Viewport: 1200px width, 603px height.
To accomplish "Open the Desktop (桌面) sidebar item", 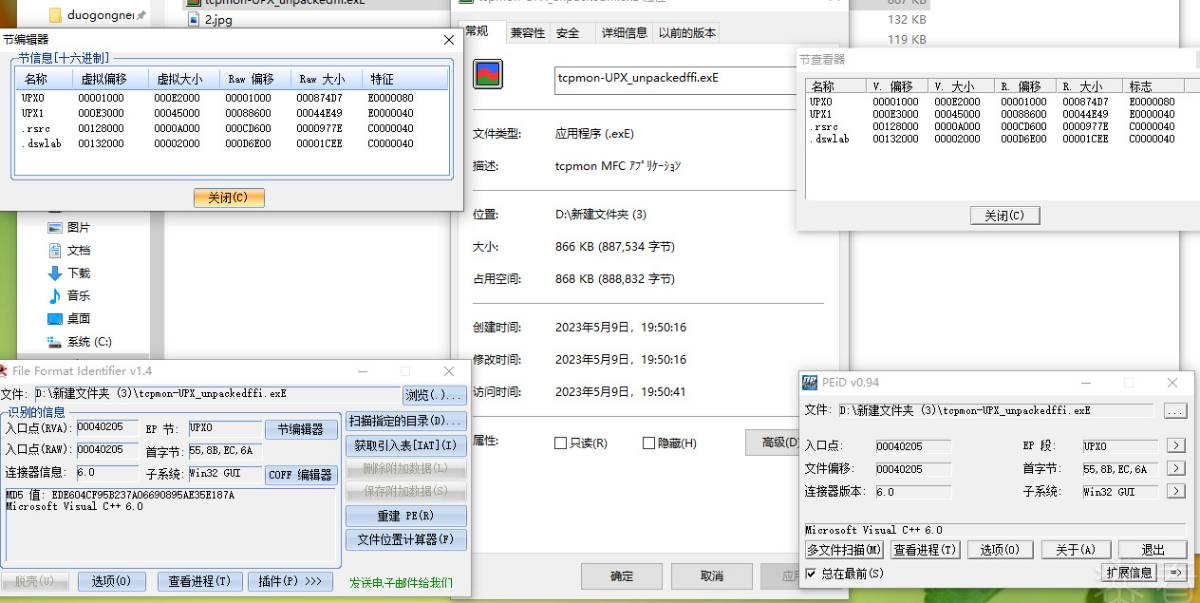I will point(68,319).
